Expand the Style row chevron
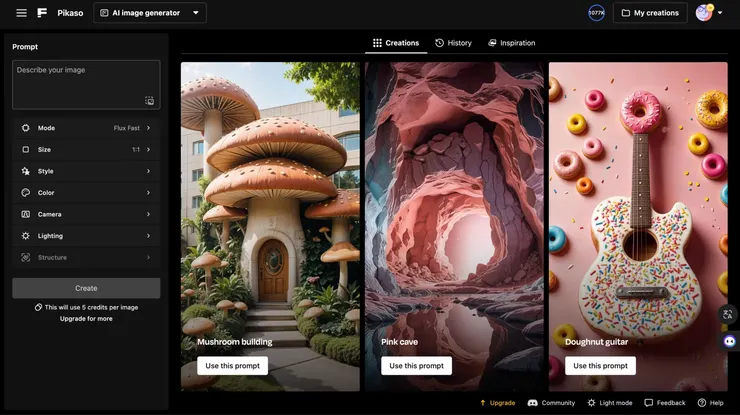The height and width of the screenshot is (415, 740). 148,171
